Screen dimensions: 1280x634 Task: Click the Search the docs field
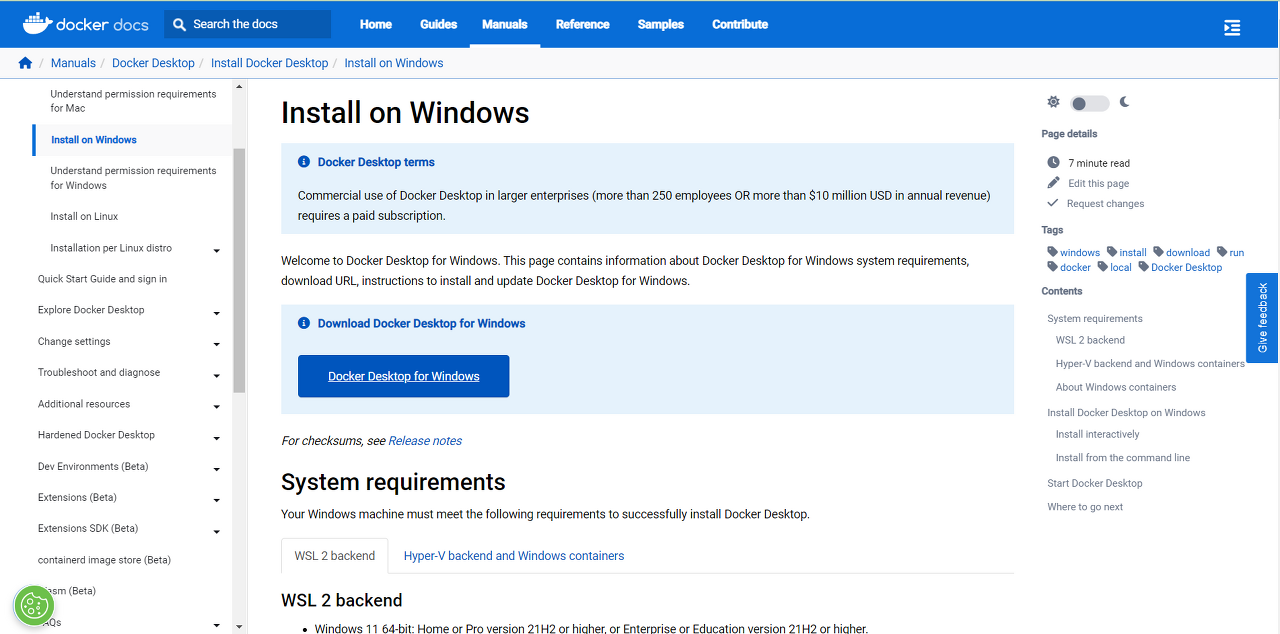coord(247,24)
